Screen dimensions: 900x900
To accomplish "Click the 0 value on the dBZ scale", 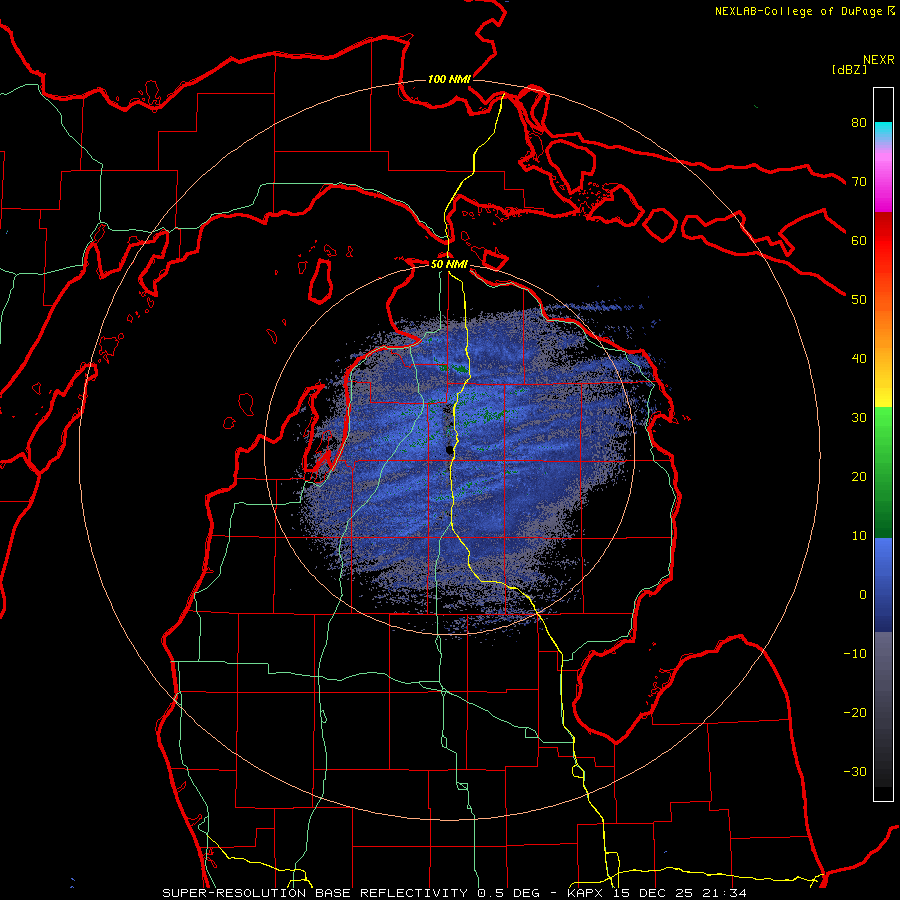I will [863, 595].
